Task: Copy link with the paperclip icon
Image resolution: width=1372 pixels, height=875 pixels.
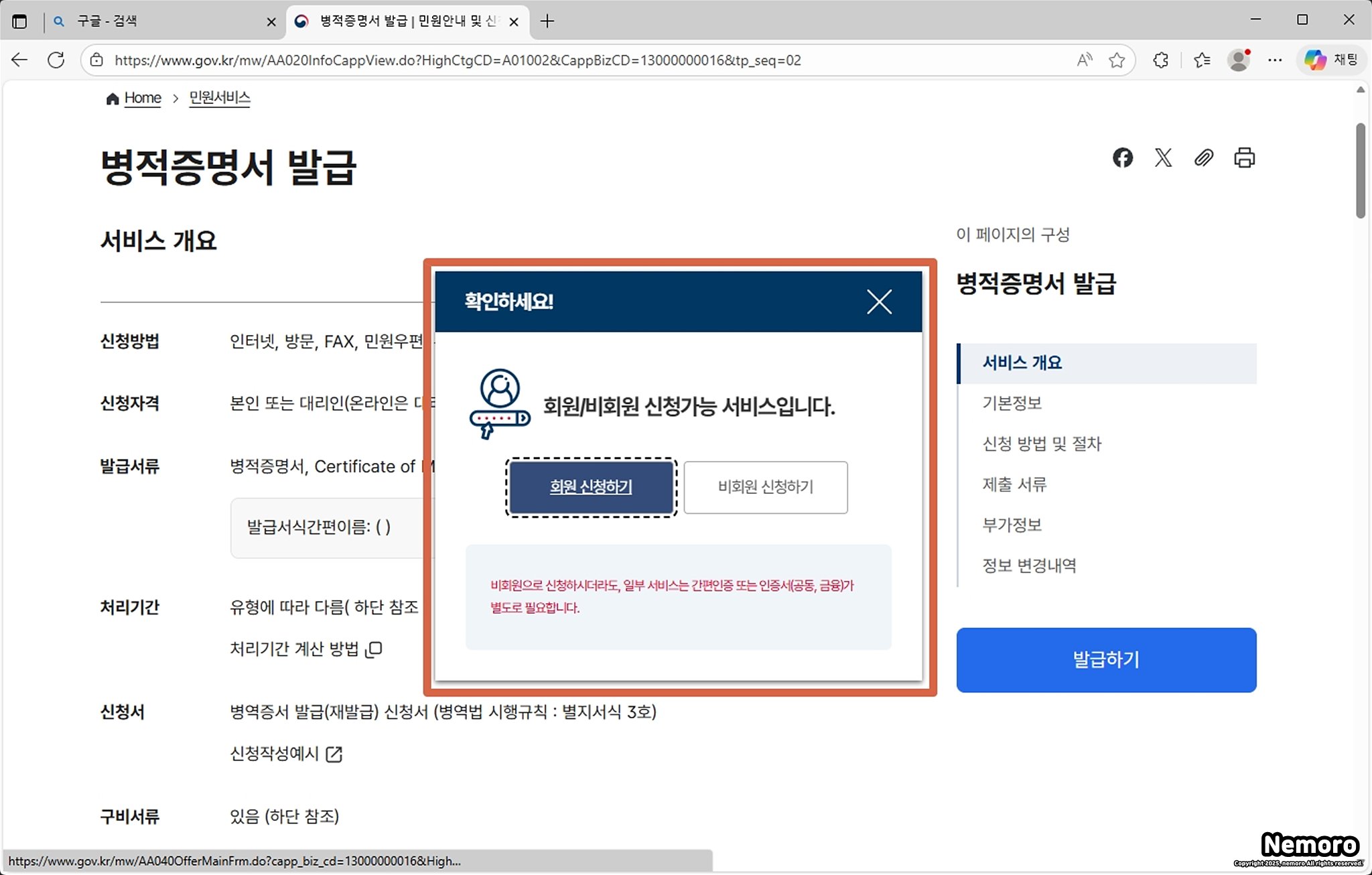Action: click(x=1204, y=158)
